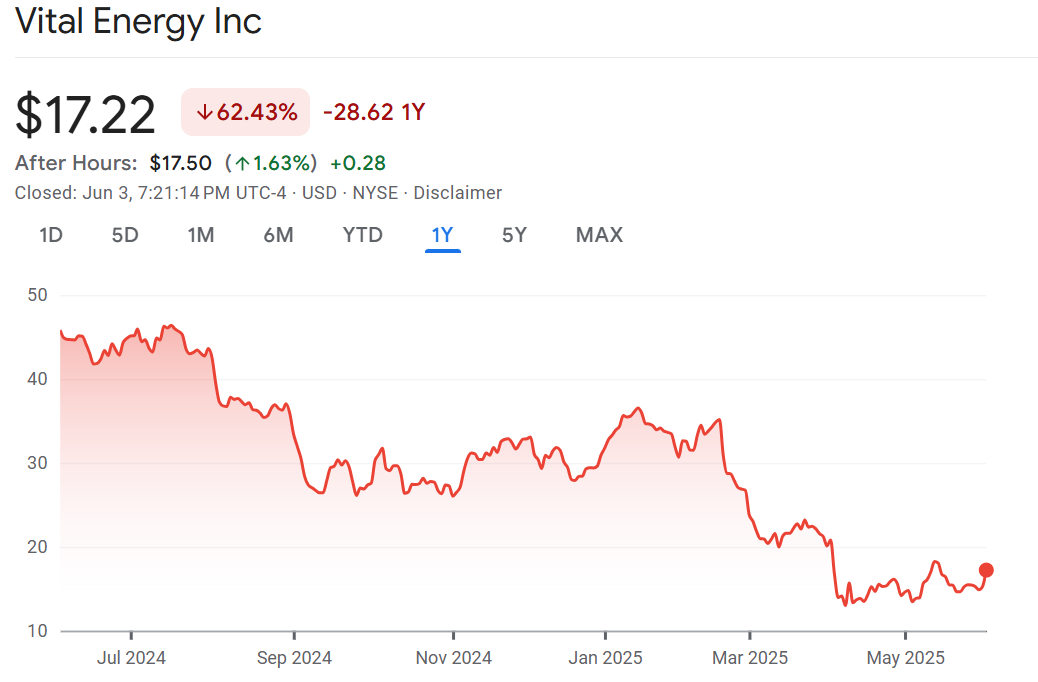Click the Sep 2024 axis label
The image size is (1038, 682).
coord(294,658)
